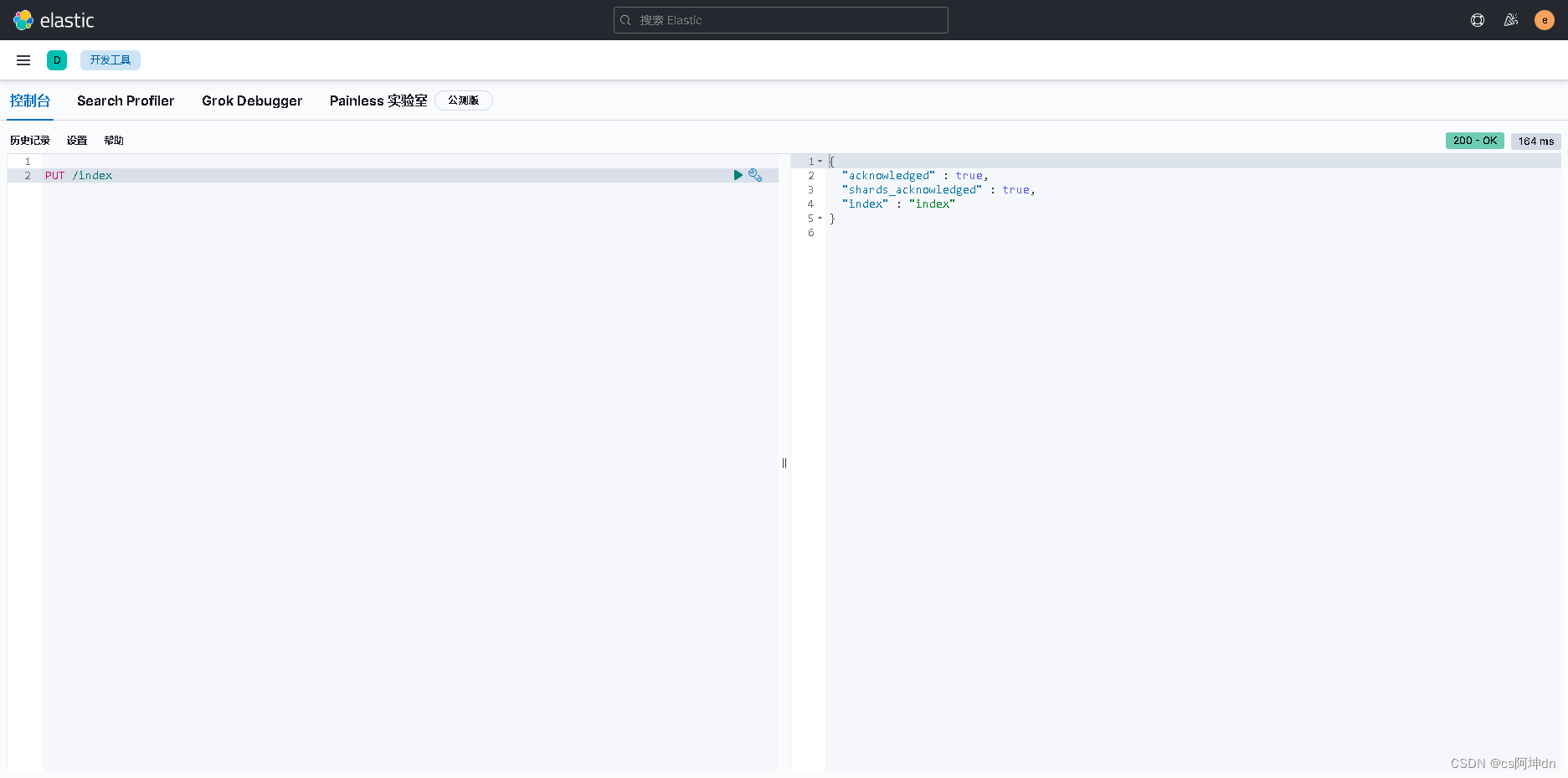1568x778 pixels.
Task: Click response line number 6
Action: (x=811, y=232)
